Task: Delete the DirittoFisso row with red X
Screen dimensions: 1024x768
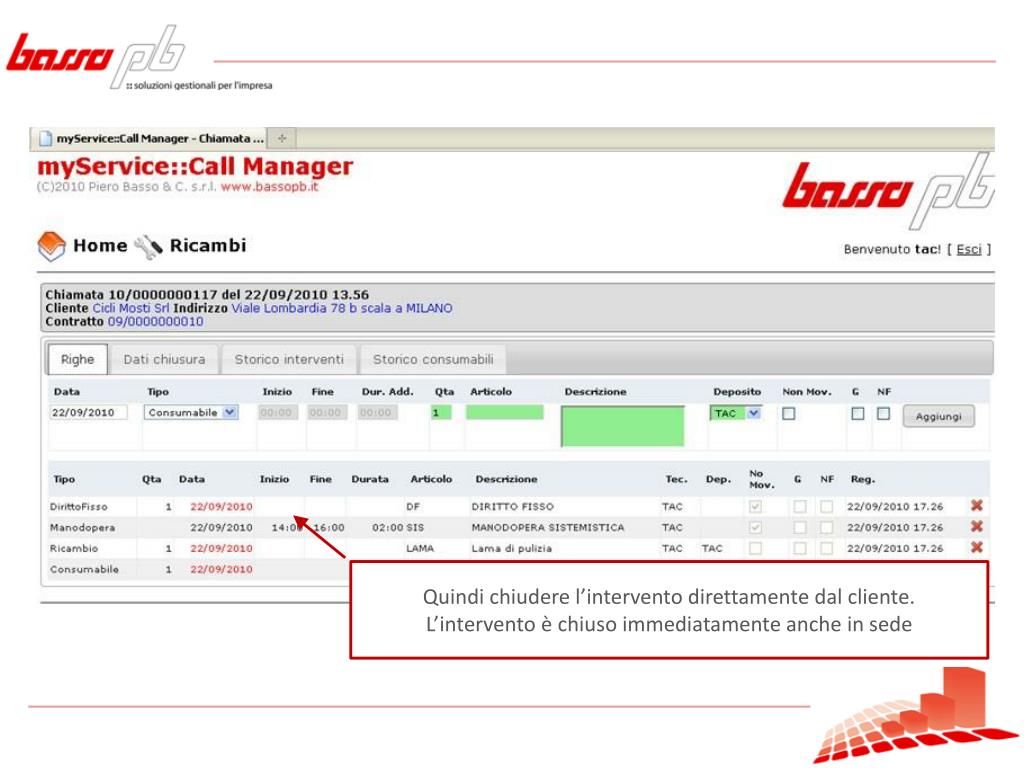Action: pyautogui.click(x=977, y=505)
